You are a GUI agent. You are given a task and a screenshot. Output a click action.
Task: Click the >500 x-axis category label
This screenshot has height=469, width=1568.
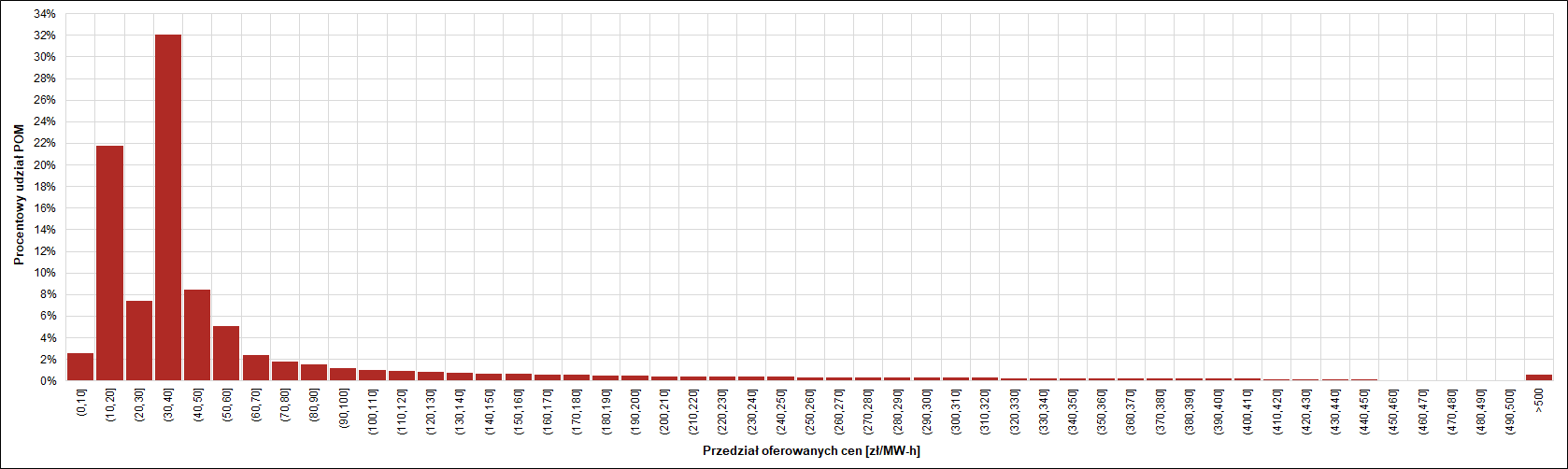(1539, 400)
